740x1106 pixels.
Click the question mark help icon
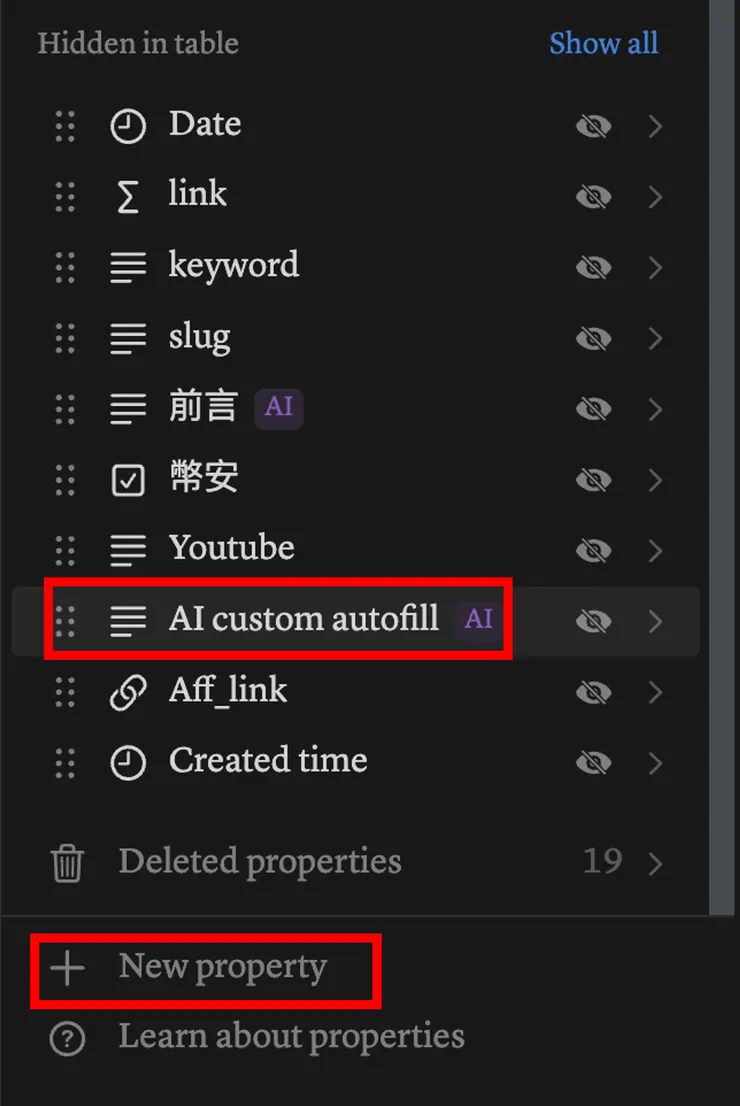click(67, 1039)
